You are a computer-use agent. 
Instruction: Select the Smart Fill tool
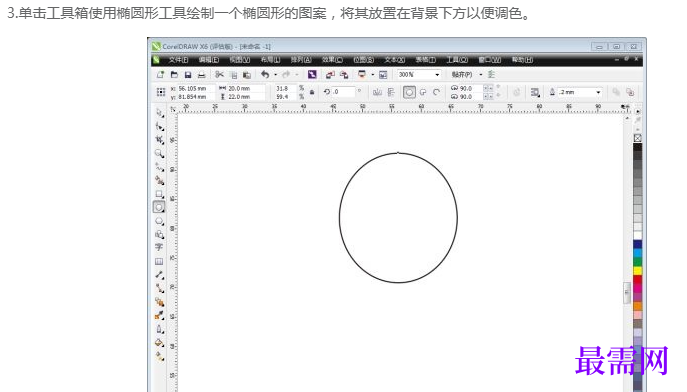coord(159,180)
